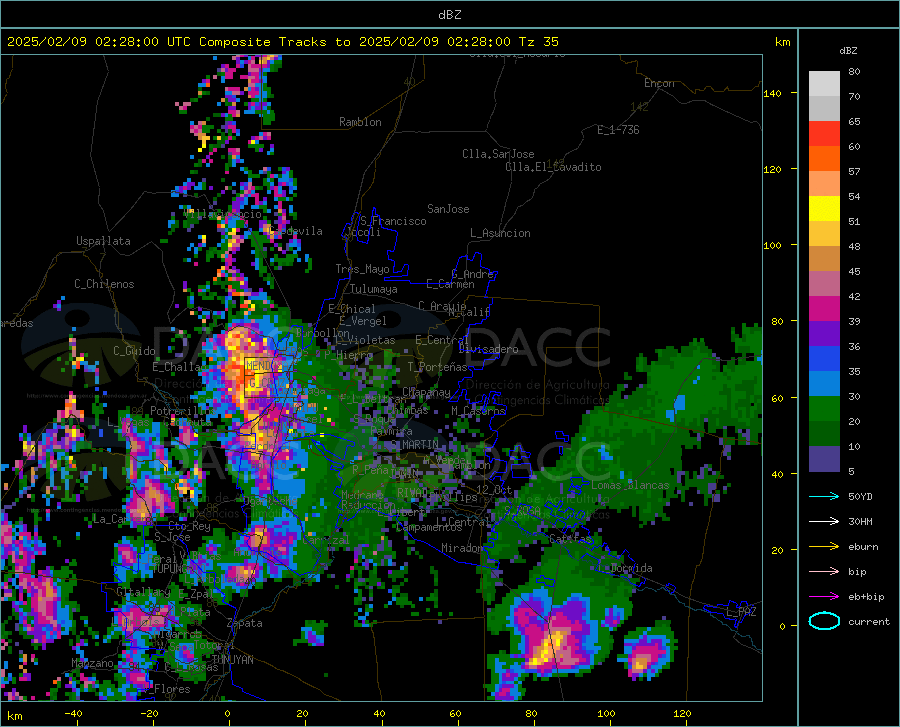Screen dimensions: 900x727
Task: Click the C_Guido place label
Action: pyautogui.click(x=134, y=351)
